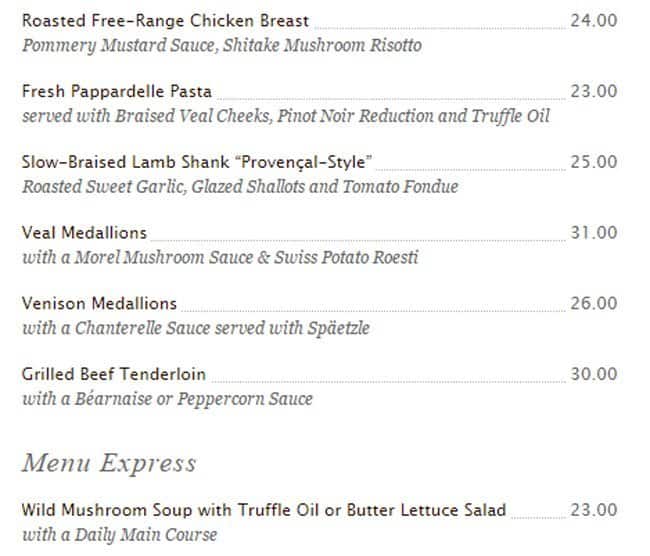Click the 31.00 veal medallions price
This screenshot has width=650, height=556.
point(594,233)
